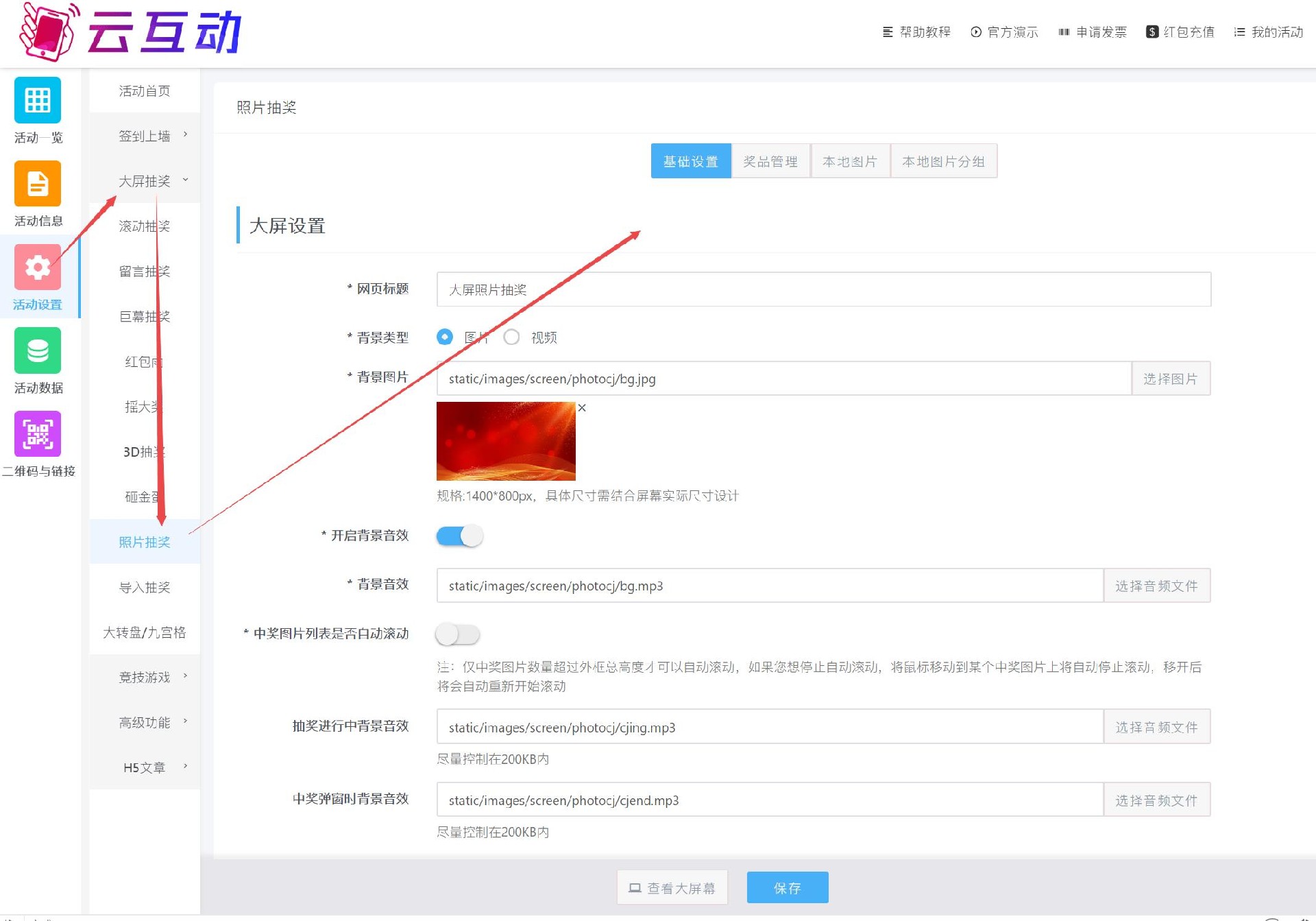Expand the 签到上墙 submenu
This screenshot has height=921, width=1316.
tap(145, 136)
